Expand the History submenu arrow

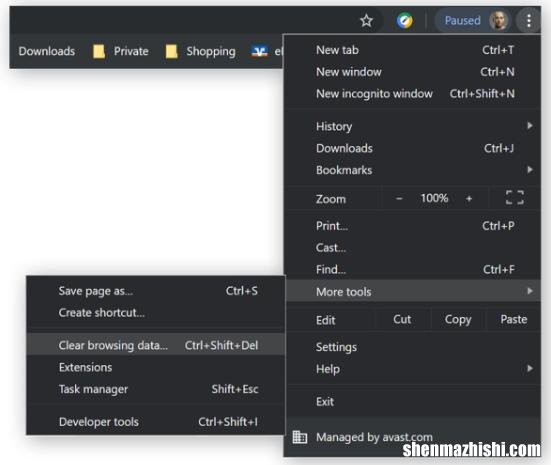(530, 126)
